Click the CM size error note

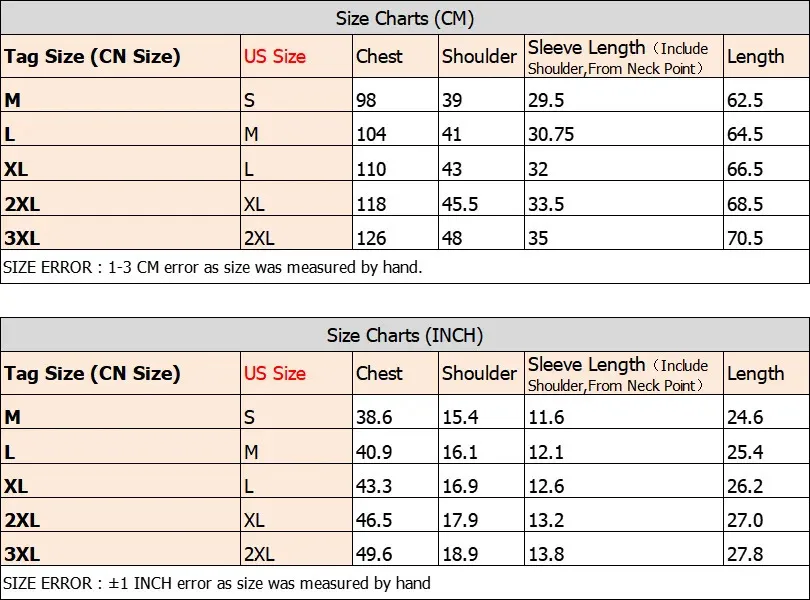(212, 267)
